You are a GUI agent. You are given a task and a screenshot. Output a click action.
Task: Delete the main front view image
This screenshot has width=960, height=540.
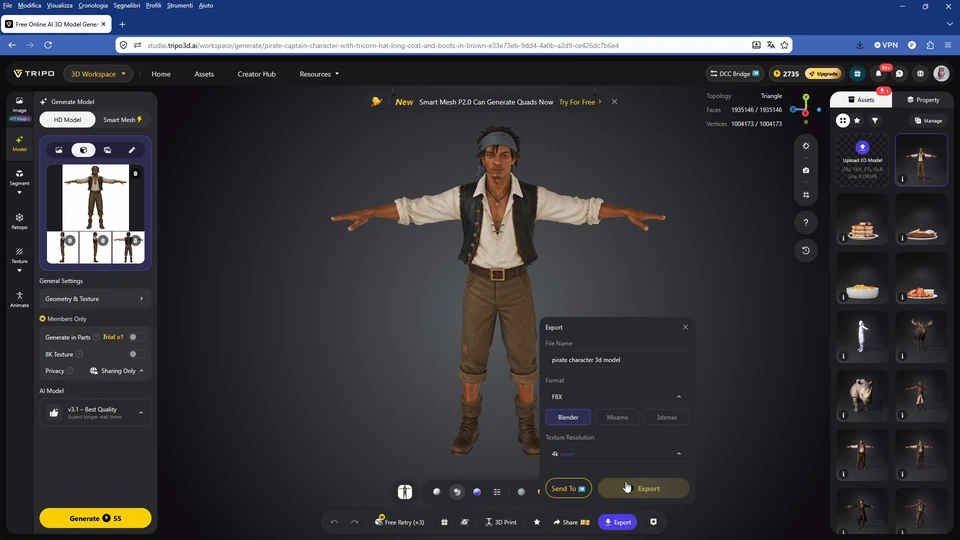pos(136,173)
